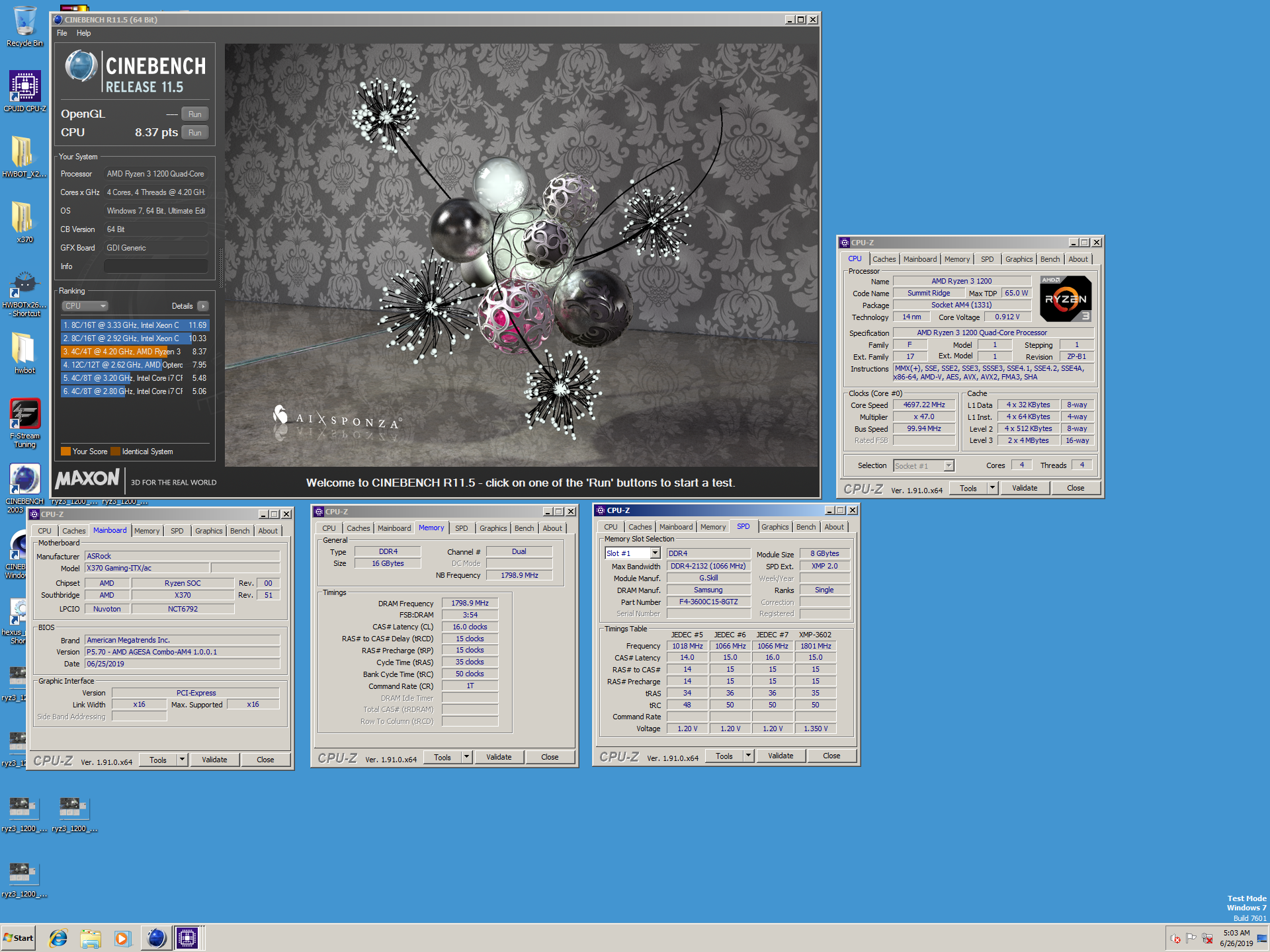This screenshot has height=952, width=1270.
Task: Click the F4-3600C15-8GTZ part number
Action: pos(708,602)
